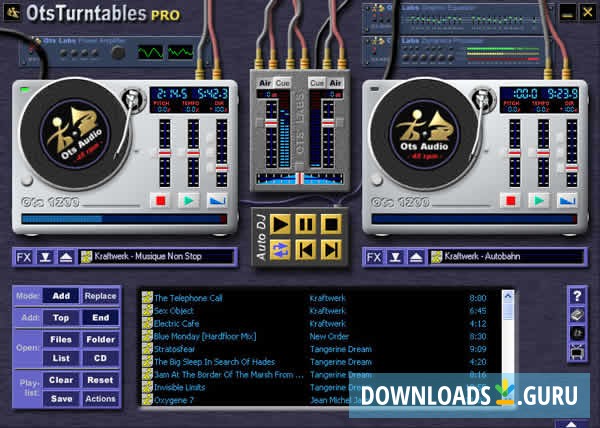Image resolution: width=600 pixels, height=428 pixels.
Task: Click load-down arrow on right deck bar
Action: click(395, 257)
